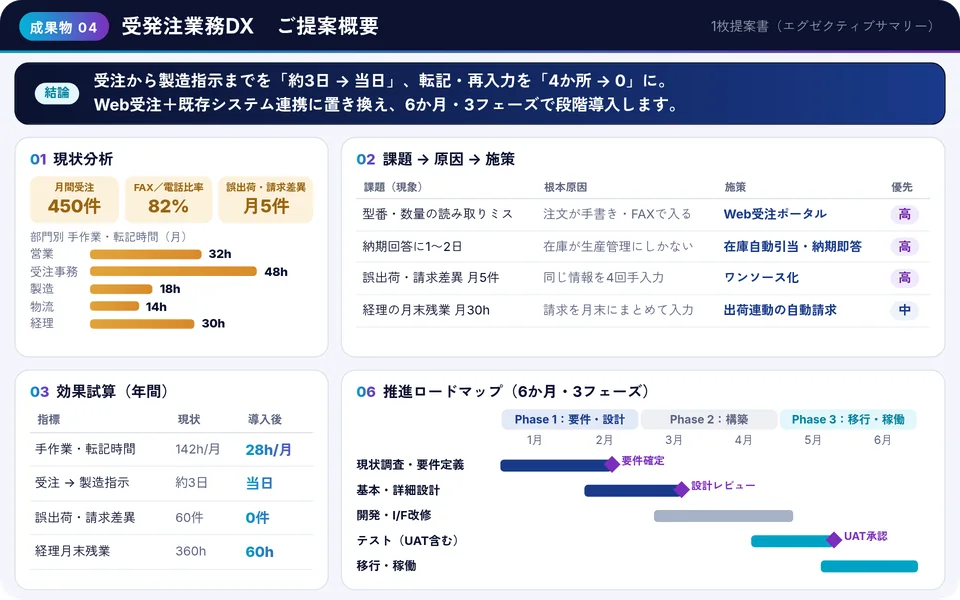Click the 移行・稼働 Gantt bar
The height and width of the screenshot is (600, 960).
[x=869, y=566]
